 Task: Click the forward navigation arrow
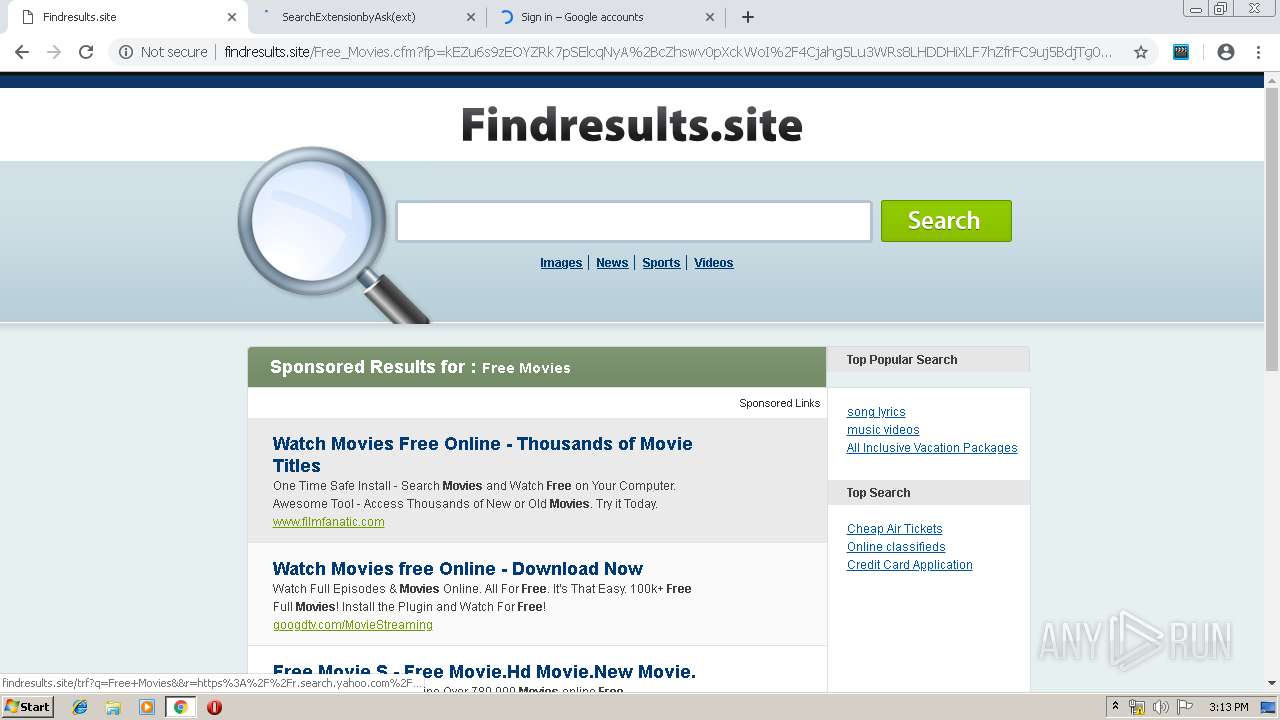pyautogui.click(x=54, y=52)
